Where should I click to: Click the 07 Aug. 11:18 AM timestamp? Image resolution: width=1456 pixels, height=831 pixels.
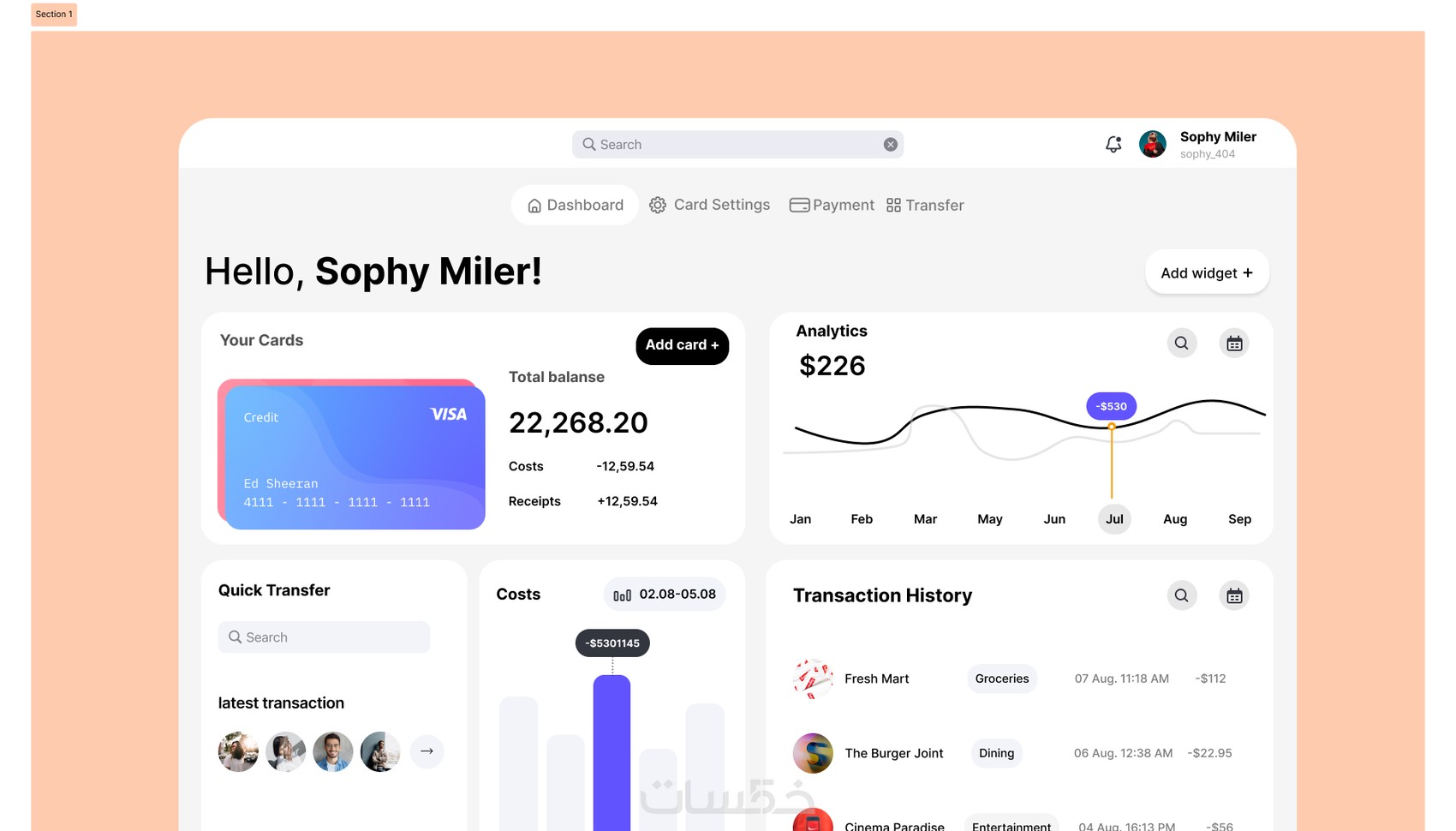click(x=1122, y=679)
